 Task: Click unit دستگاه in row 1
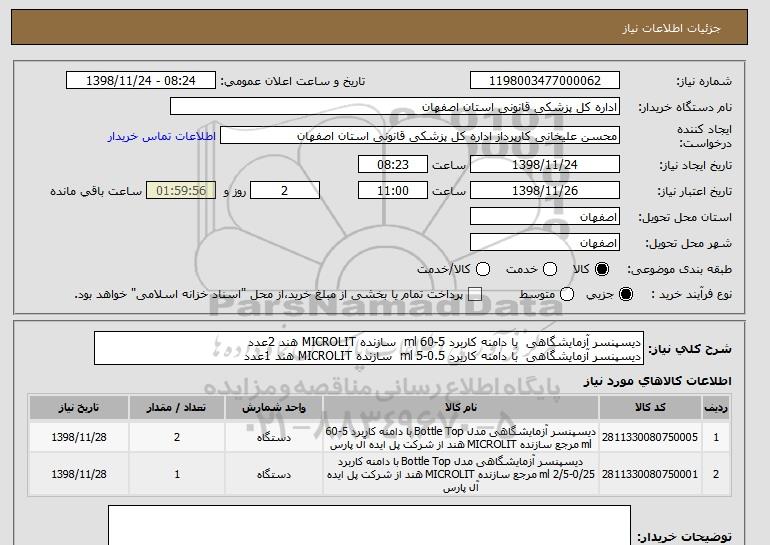(274, 437)
